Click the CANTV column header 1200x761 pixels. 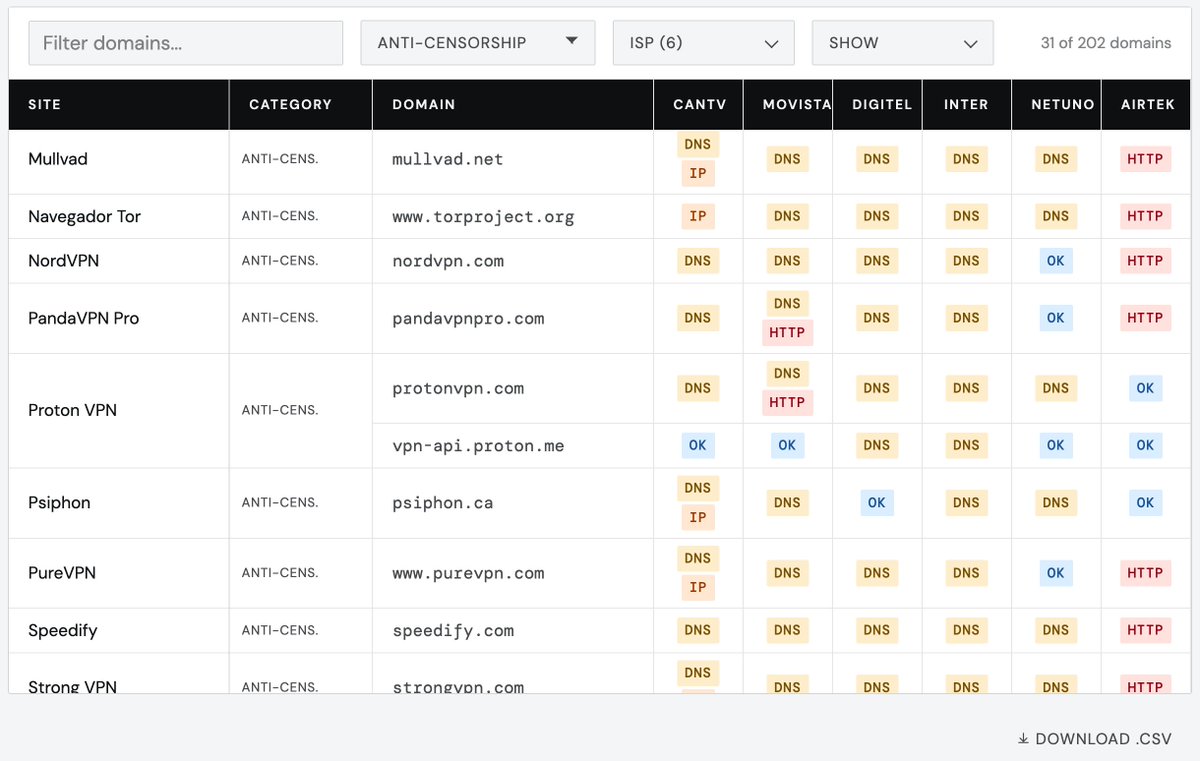699,104
